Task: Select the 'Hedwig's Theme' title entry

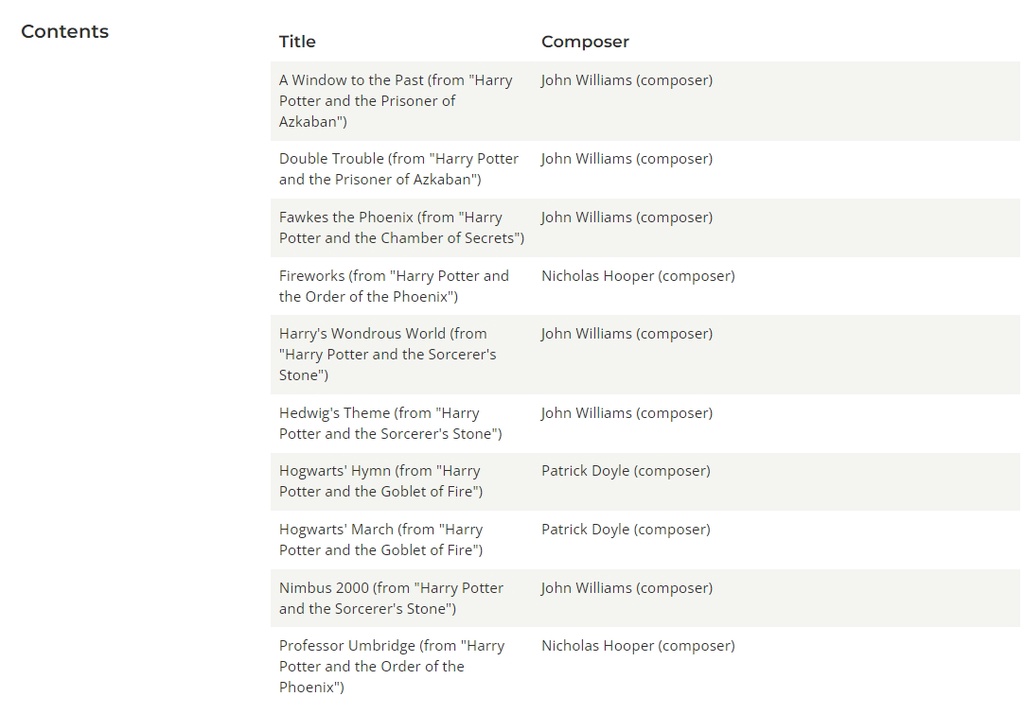Action: (x=391, y=423)
